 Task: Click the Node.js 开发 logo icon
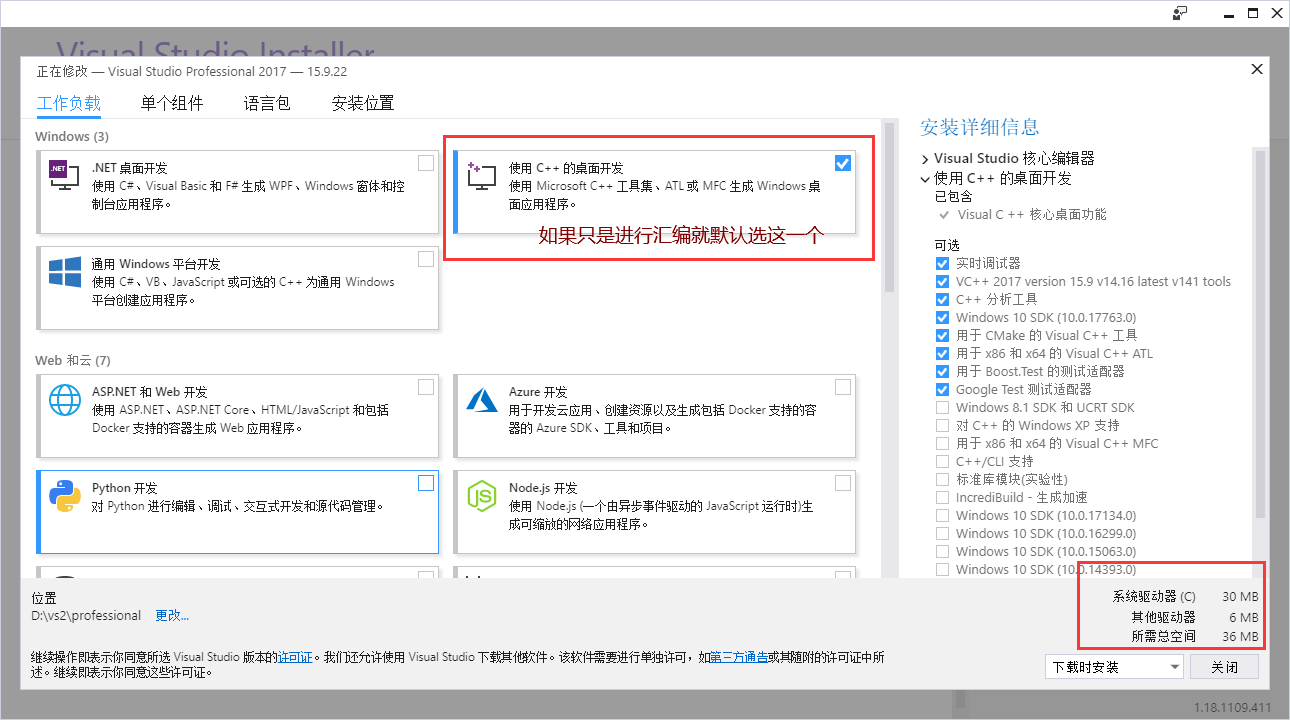point(482,496)
